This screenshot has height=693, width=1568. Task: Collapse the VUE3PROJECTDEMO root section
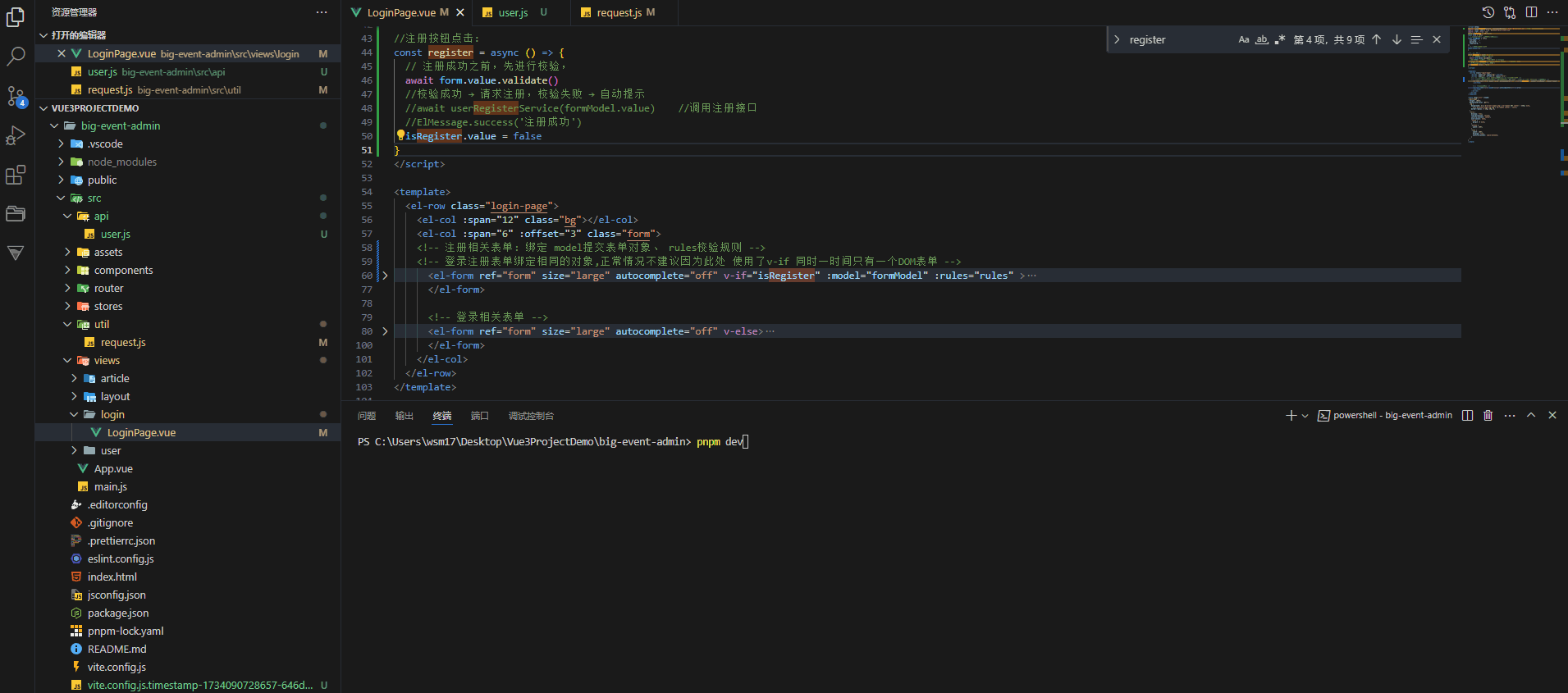pos(43,108)
